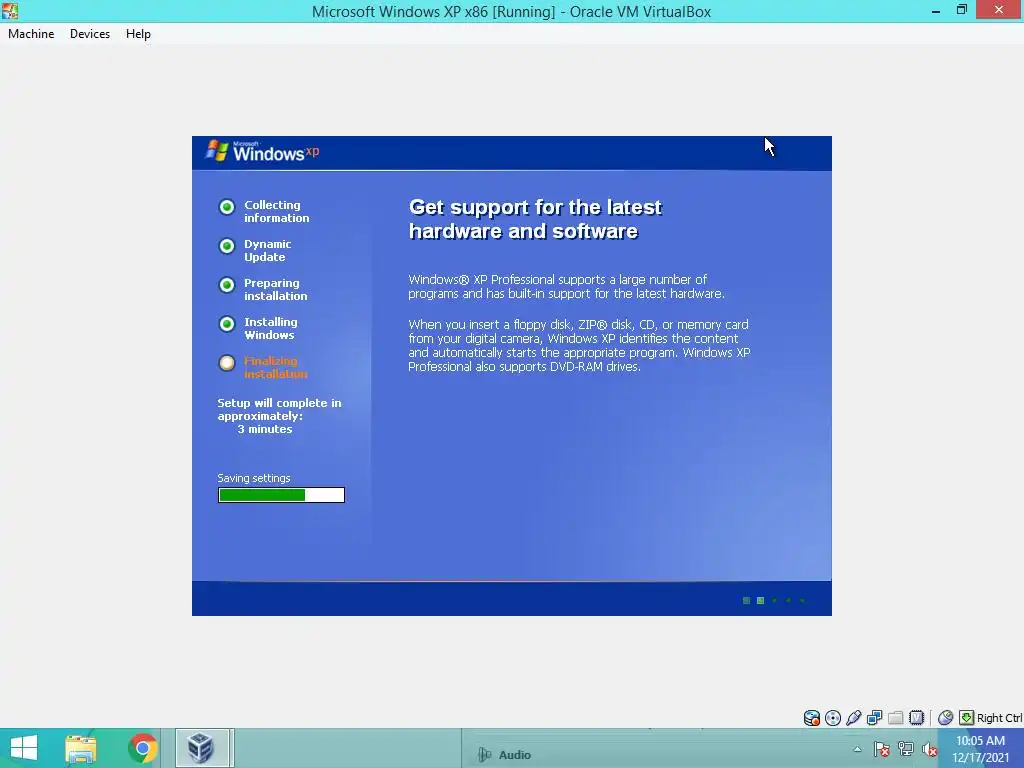Click the Installing Windows step indicator

227,324
